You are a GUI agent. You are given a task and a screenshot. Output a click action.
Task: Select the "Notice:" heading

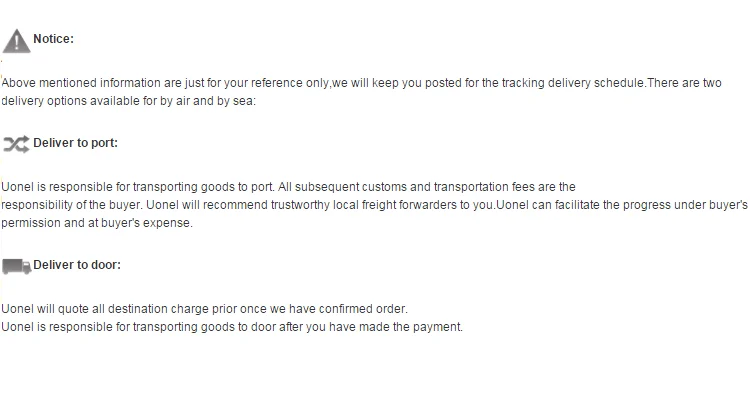tap(54, 39)
